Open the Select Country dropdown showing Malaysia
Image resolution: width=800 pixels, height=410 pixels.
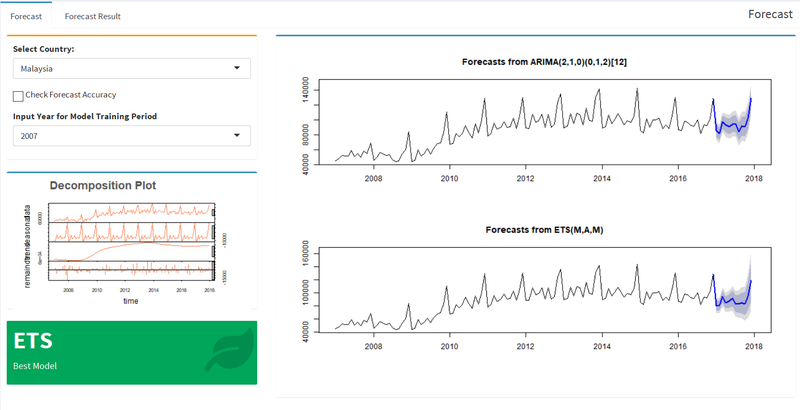pyautogui.click(x=132, y=68)
